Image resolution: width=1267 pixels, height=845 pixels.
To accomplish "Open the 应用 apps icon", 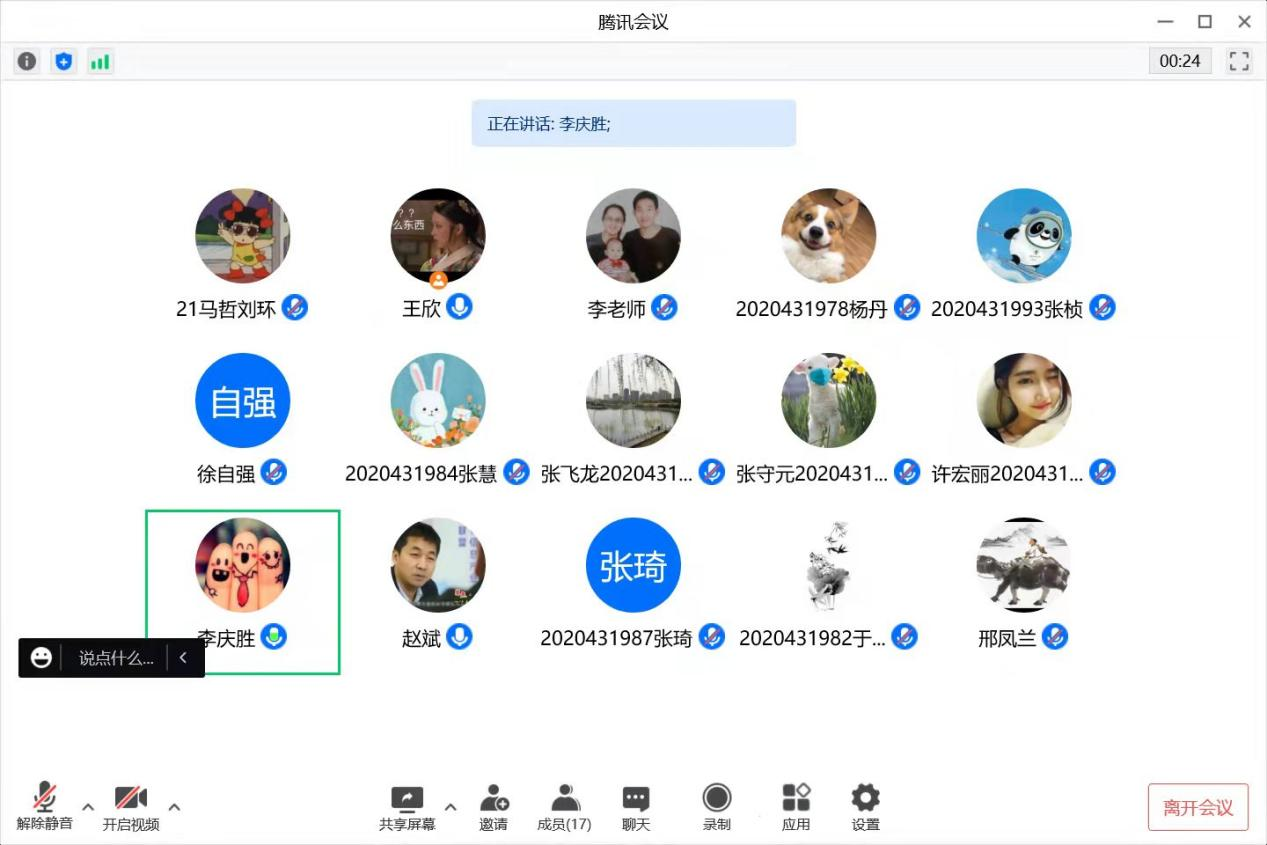I will [x=796, y=806].
